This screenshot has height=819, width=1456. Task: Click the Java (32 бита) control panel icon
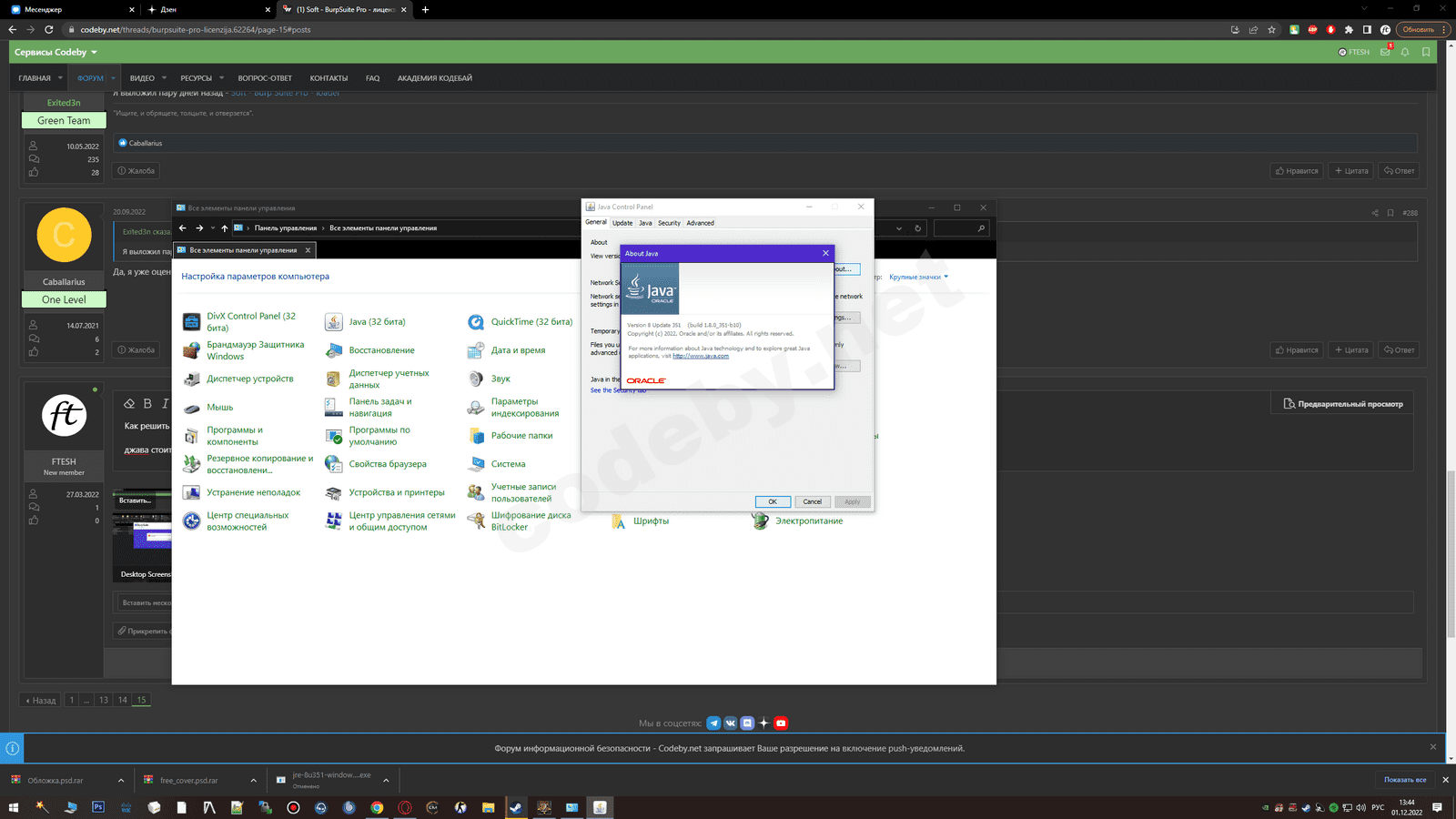point(334,322)
